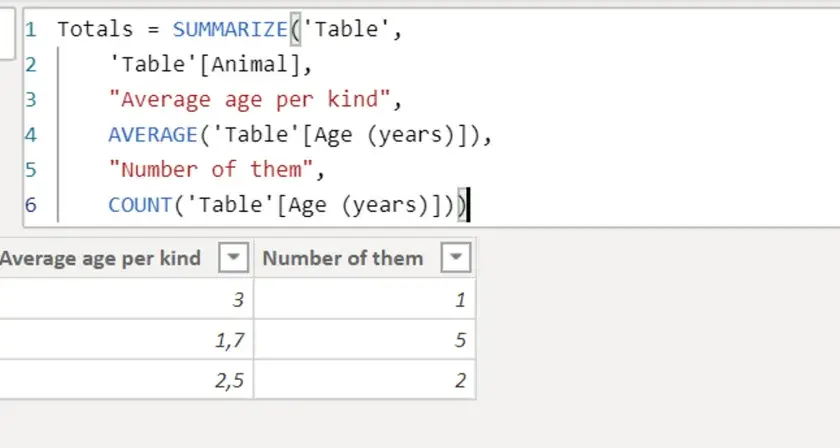Select the 'Average age per kind' column header

(x=126, y=258)
